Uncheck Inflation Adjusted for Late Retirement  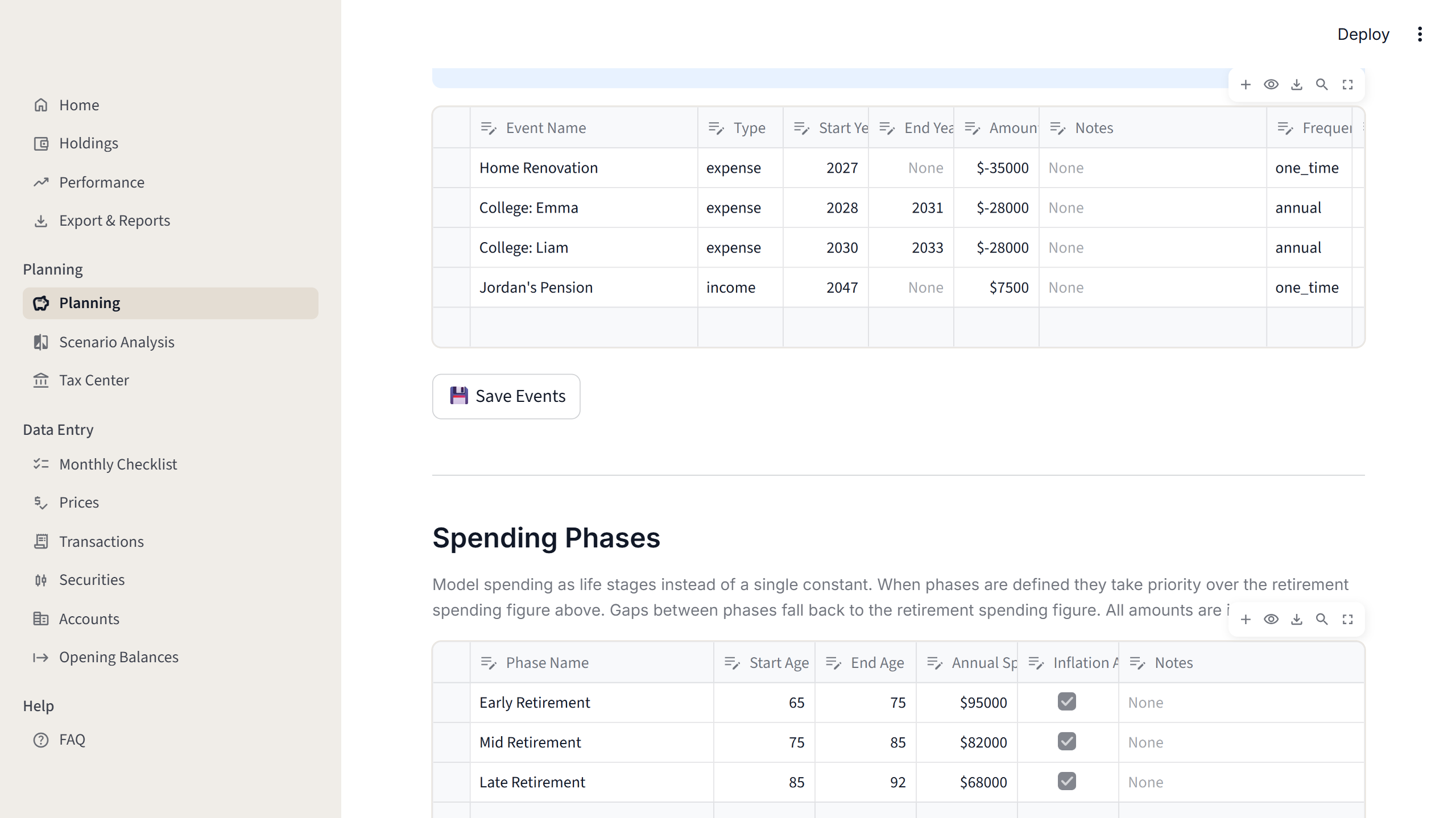(1066, 782)
